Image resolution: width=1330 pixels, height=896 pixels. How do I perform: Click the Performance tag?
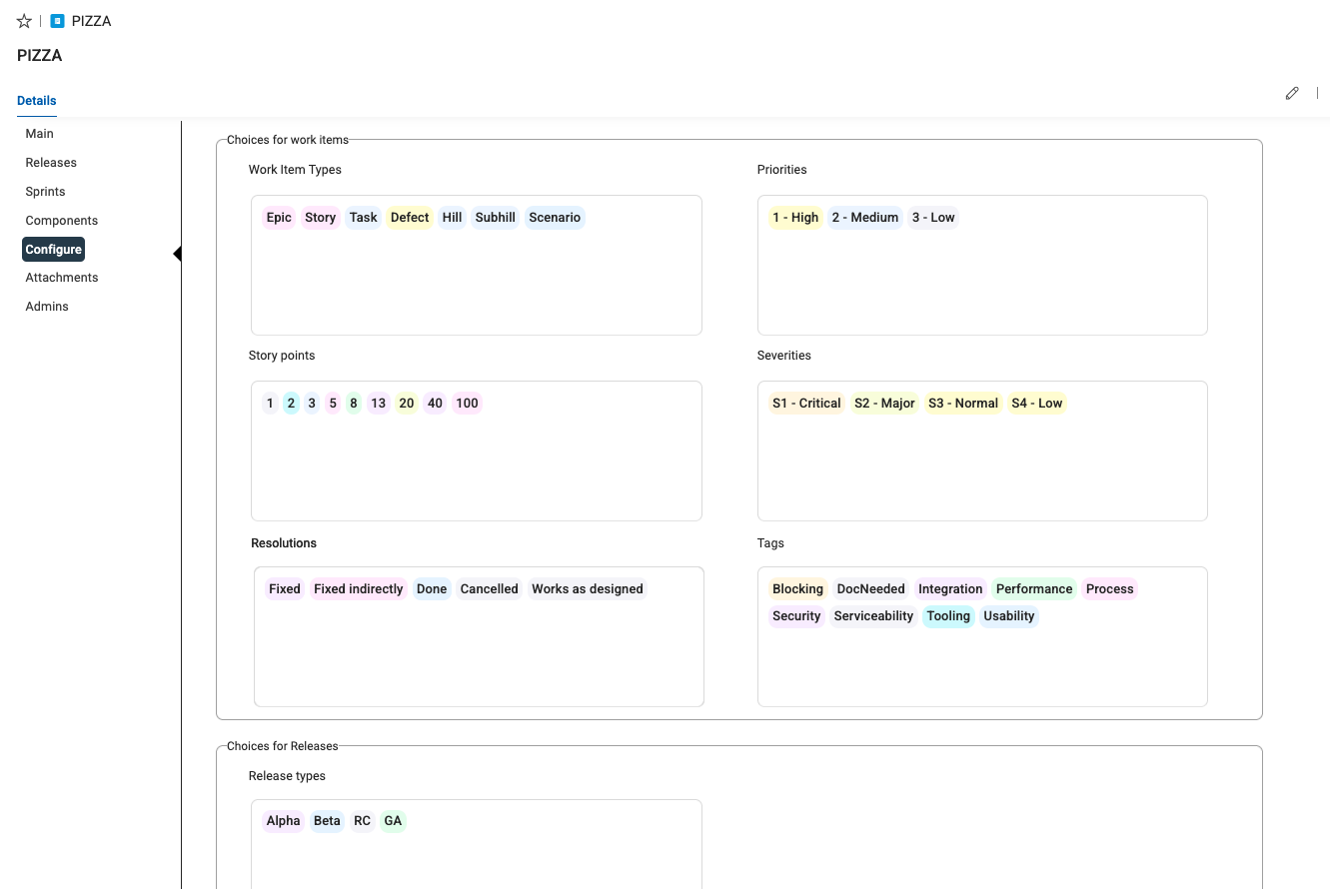click(x=1034, y=589)
